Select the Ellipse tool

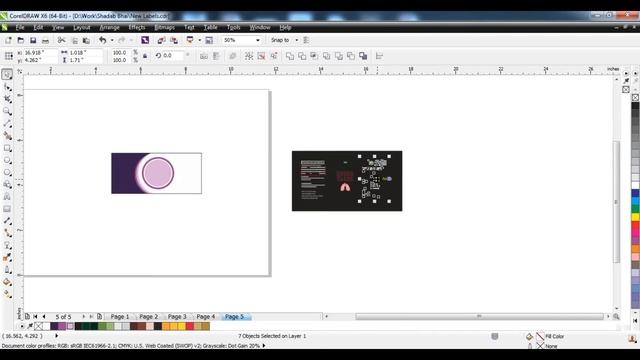[x=7, y=160]
